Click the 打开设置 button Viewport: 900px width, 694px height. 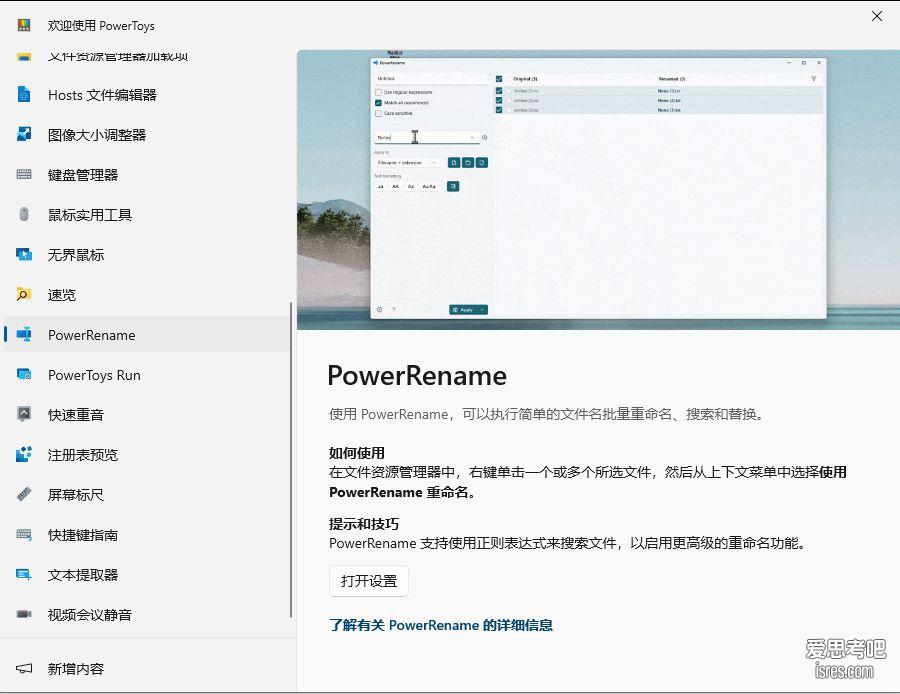coord(368,581)
